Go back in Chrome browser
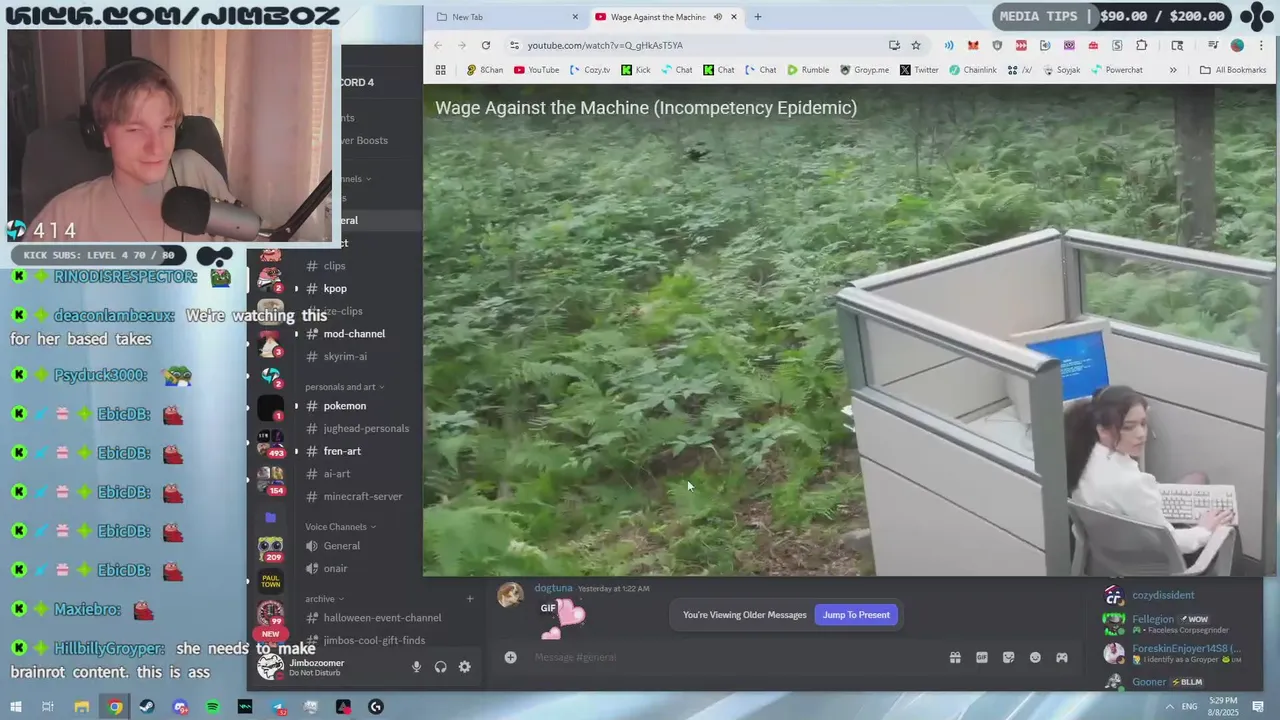Viewport: 1280px width, 720px height. pos(438,45)
